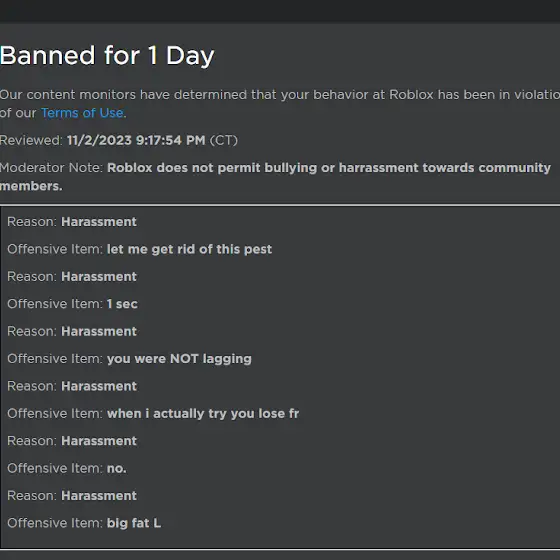Click the "Moderator Note:" label

(51, 168)
